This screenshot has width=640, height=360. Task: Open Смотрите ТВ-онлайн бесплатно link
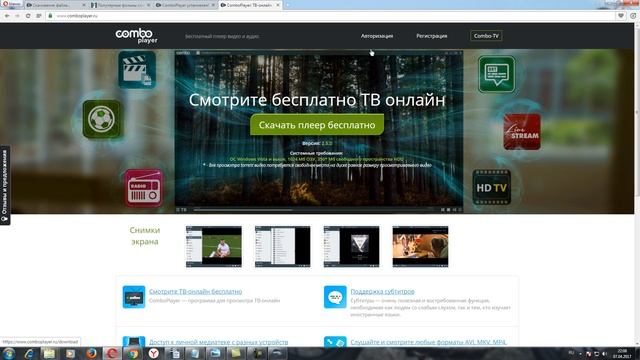click(x=196, y=291)
